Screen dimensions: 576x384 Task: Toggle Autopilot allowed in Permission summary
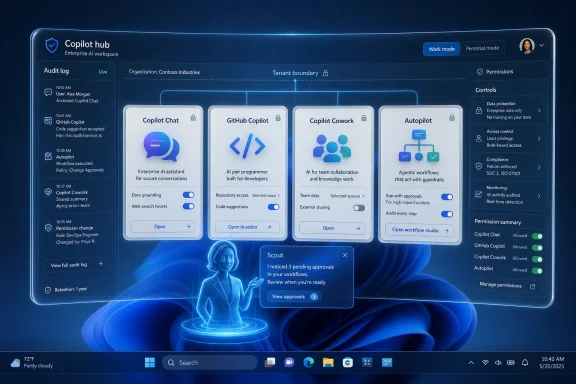[x=537, y=271]
